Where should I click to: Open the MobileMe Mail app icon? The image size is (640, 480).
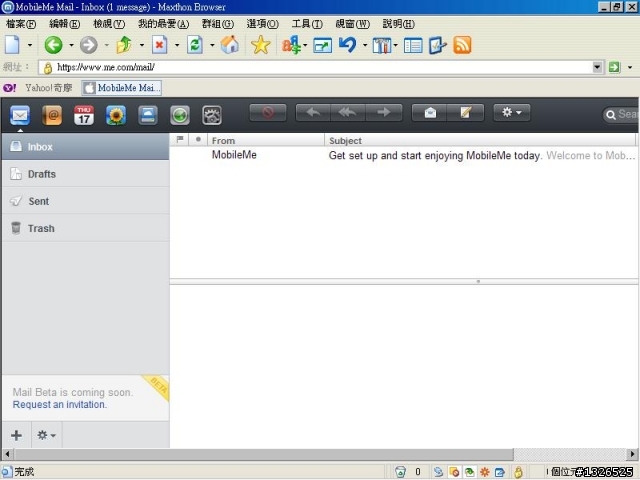(x=20, y=116)
